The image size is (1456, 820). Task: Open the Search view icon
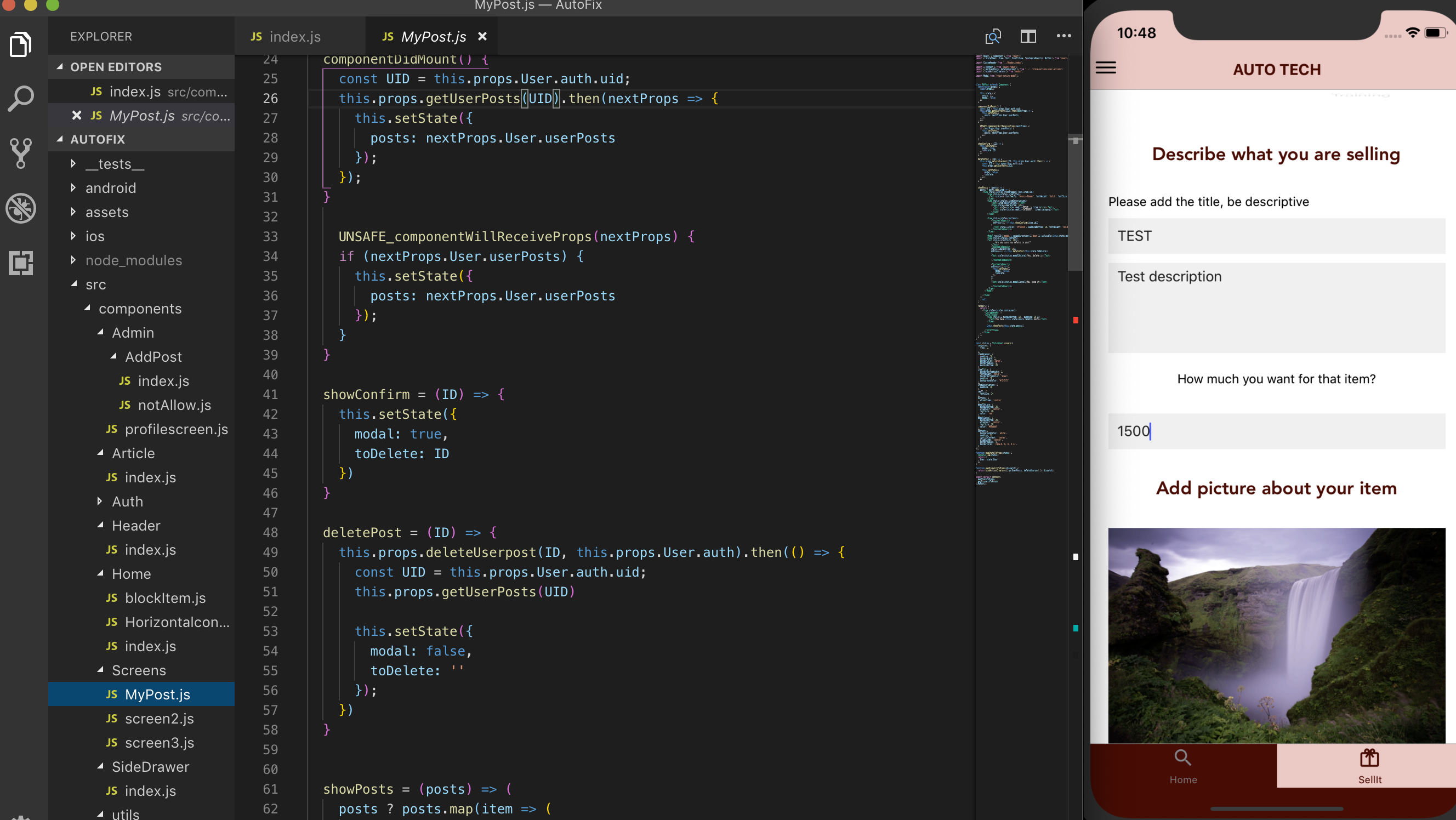point(21,99)
